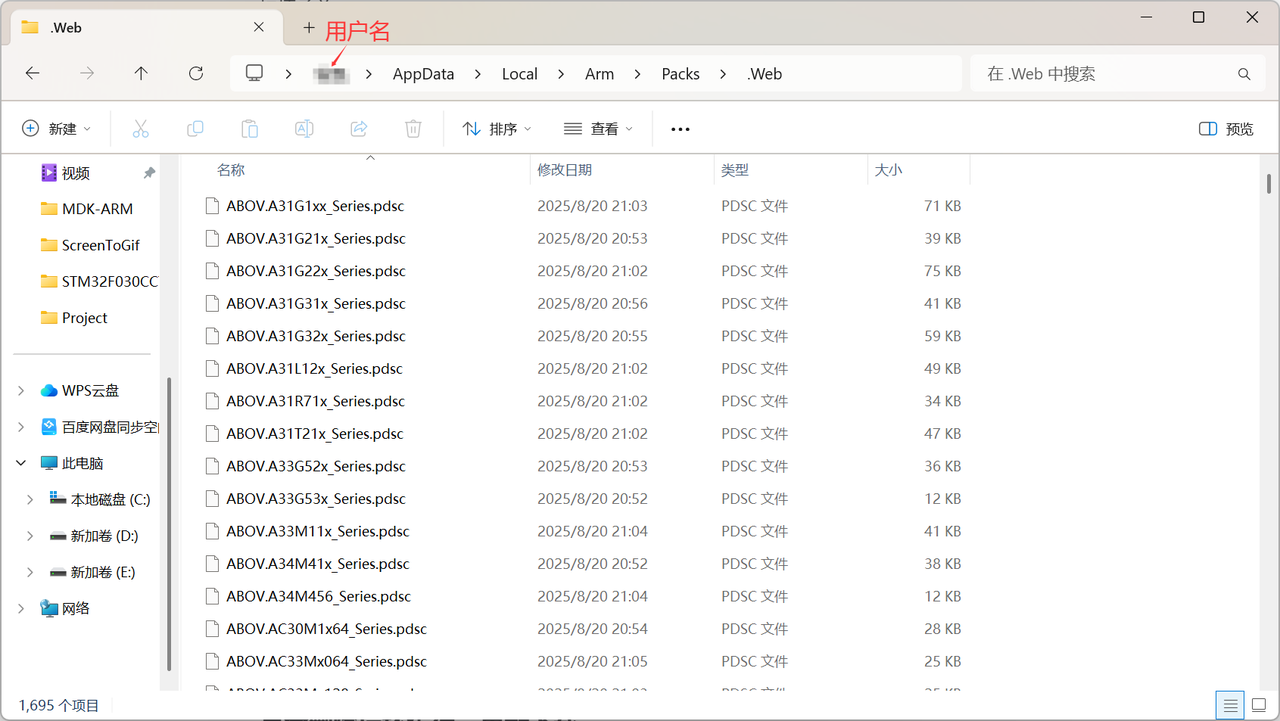This screenshot has width=1280, height=721.
Task: Go back to previous folder
Action: (x=33, y=73)
